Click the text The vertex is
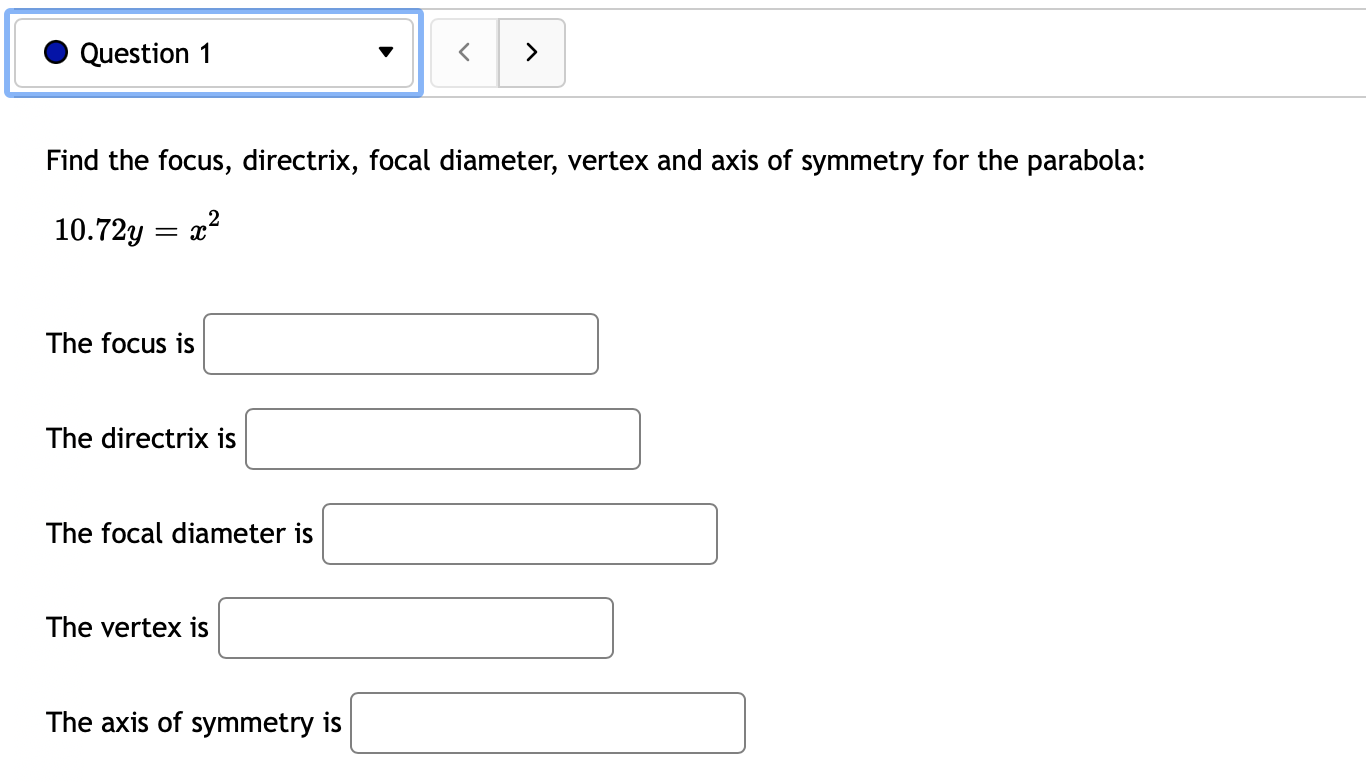Image resolution: width=1366 pixels, height=782 pixels. pyautogui.click(x=126, y=627)
